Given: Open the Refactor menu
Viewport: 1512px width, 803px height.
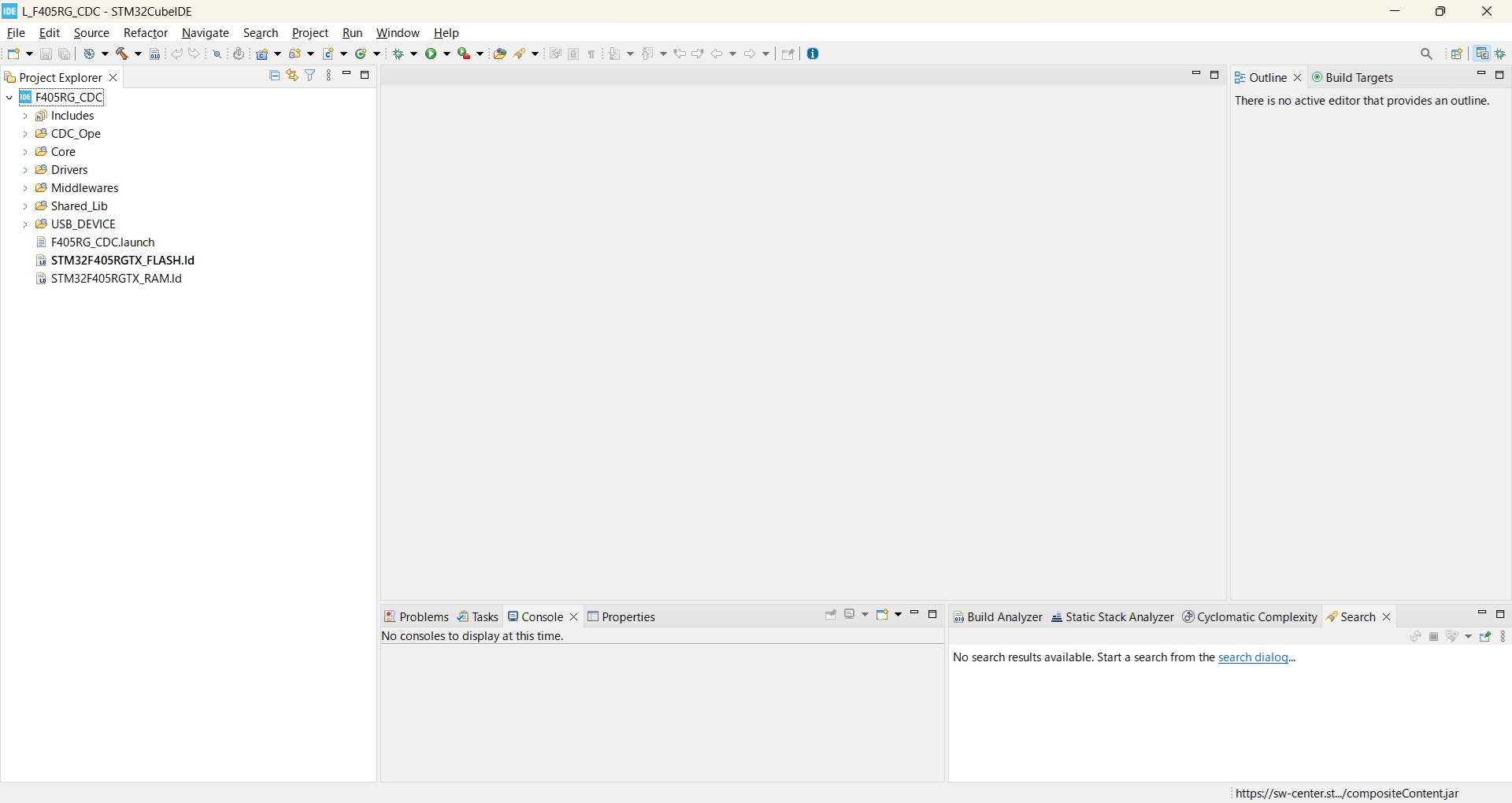Looking at the screenshot, I should 146,33.
